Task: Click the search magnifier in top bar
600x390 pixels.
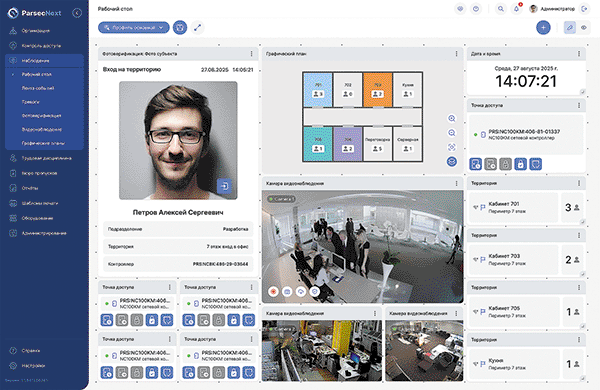Action: click(x=501, y=9)
